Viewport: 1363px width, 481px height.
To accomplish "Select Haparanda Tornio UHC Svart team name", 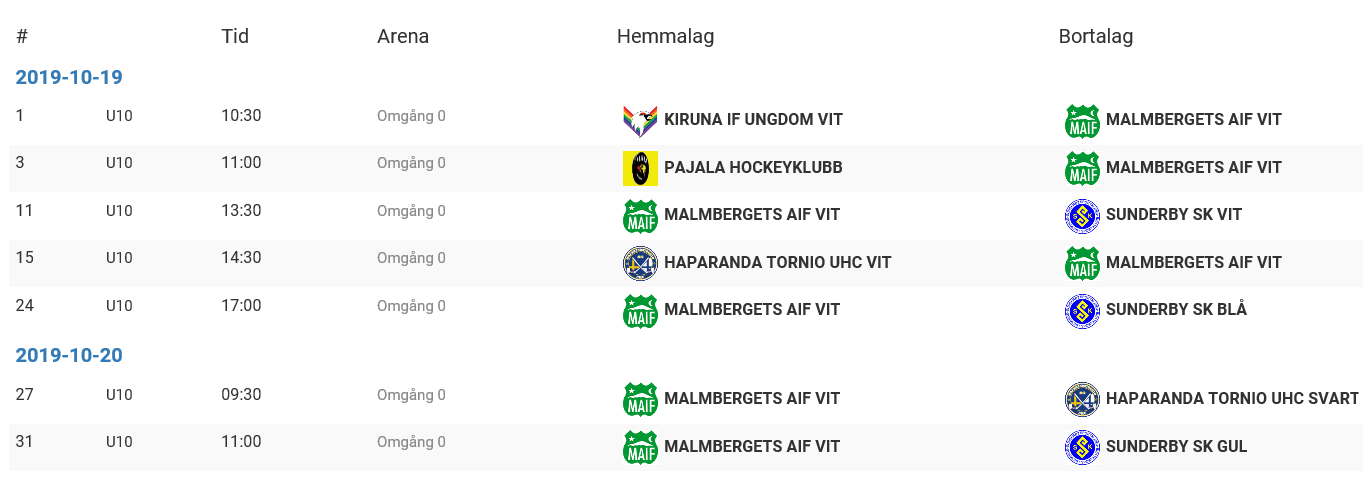I will point(1232,399).
